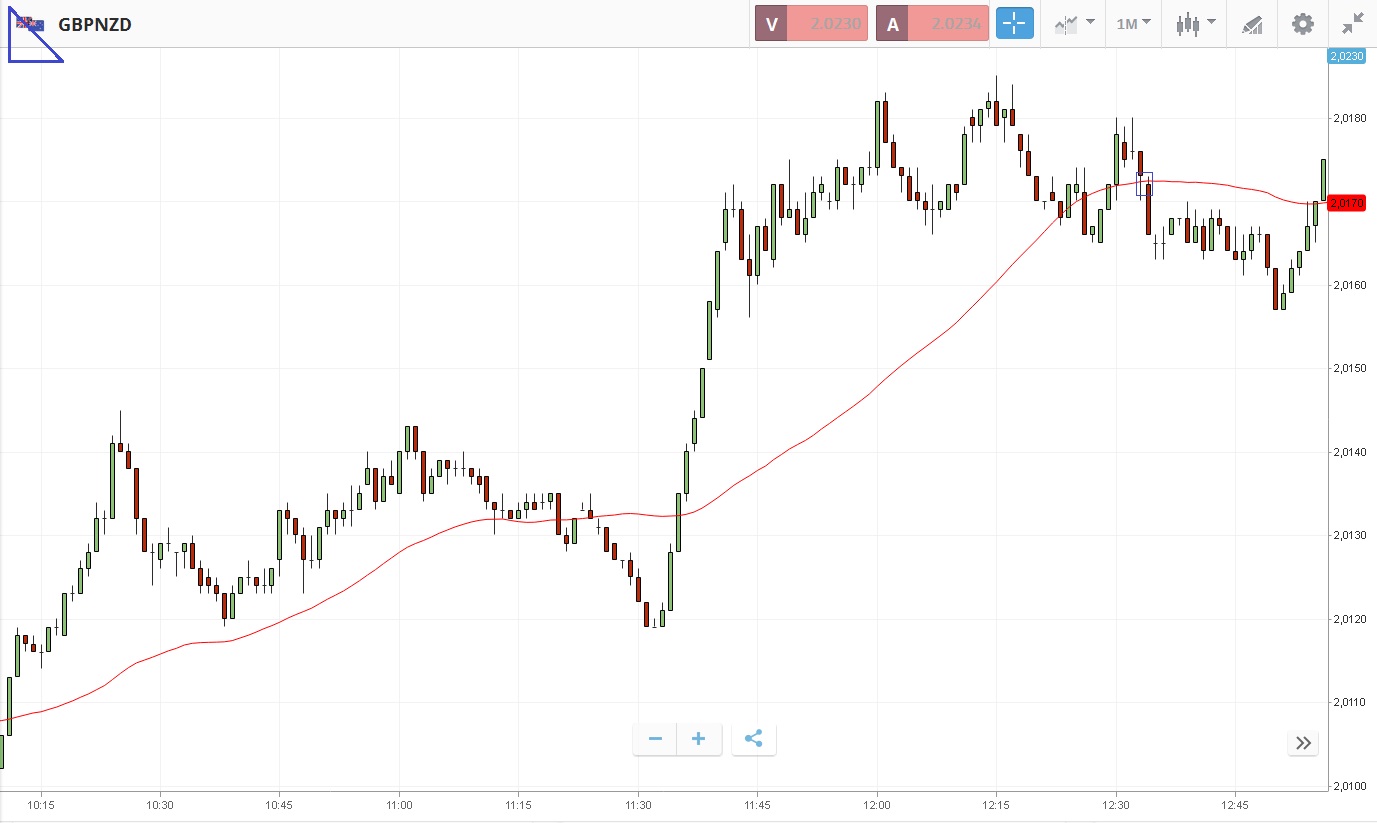Open the 1M timeframe dropdown
1377x823 pixels.
click(1133, 23)
